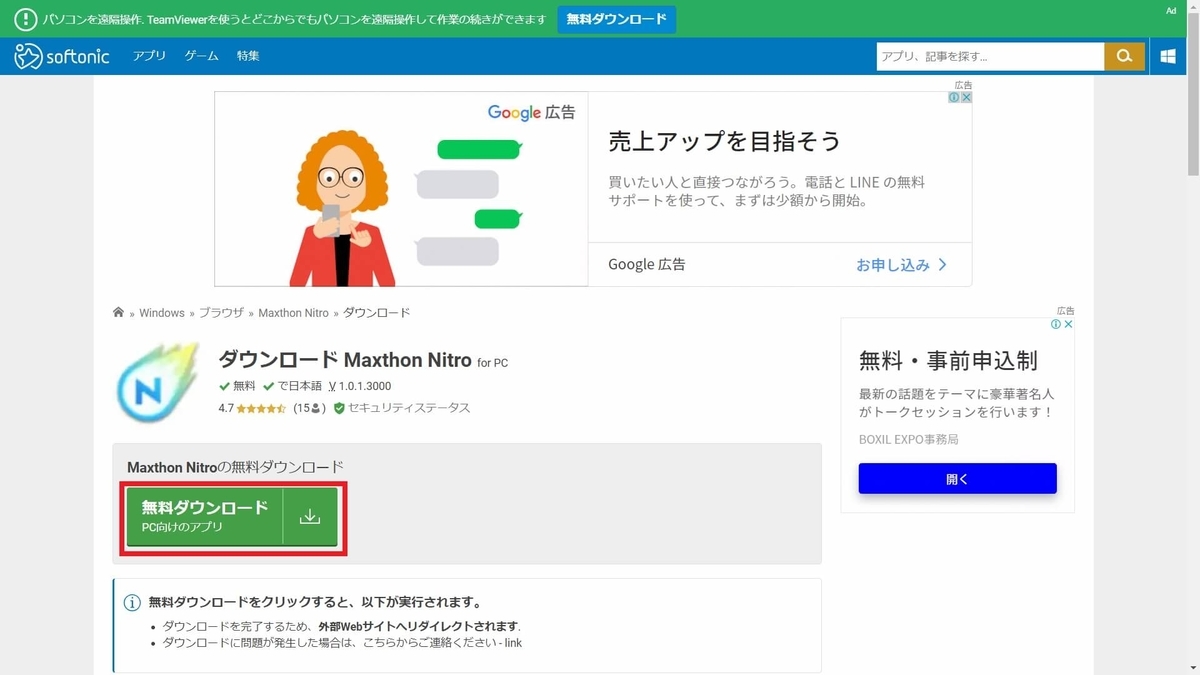Click the download arrow icon on green button
The image size is (1200, 675).
(310, 517)
